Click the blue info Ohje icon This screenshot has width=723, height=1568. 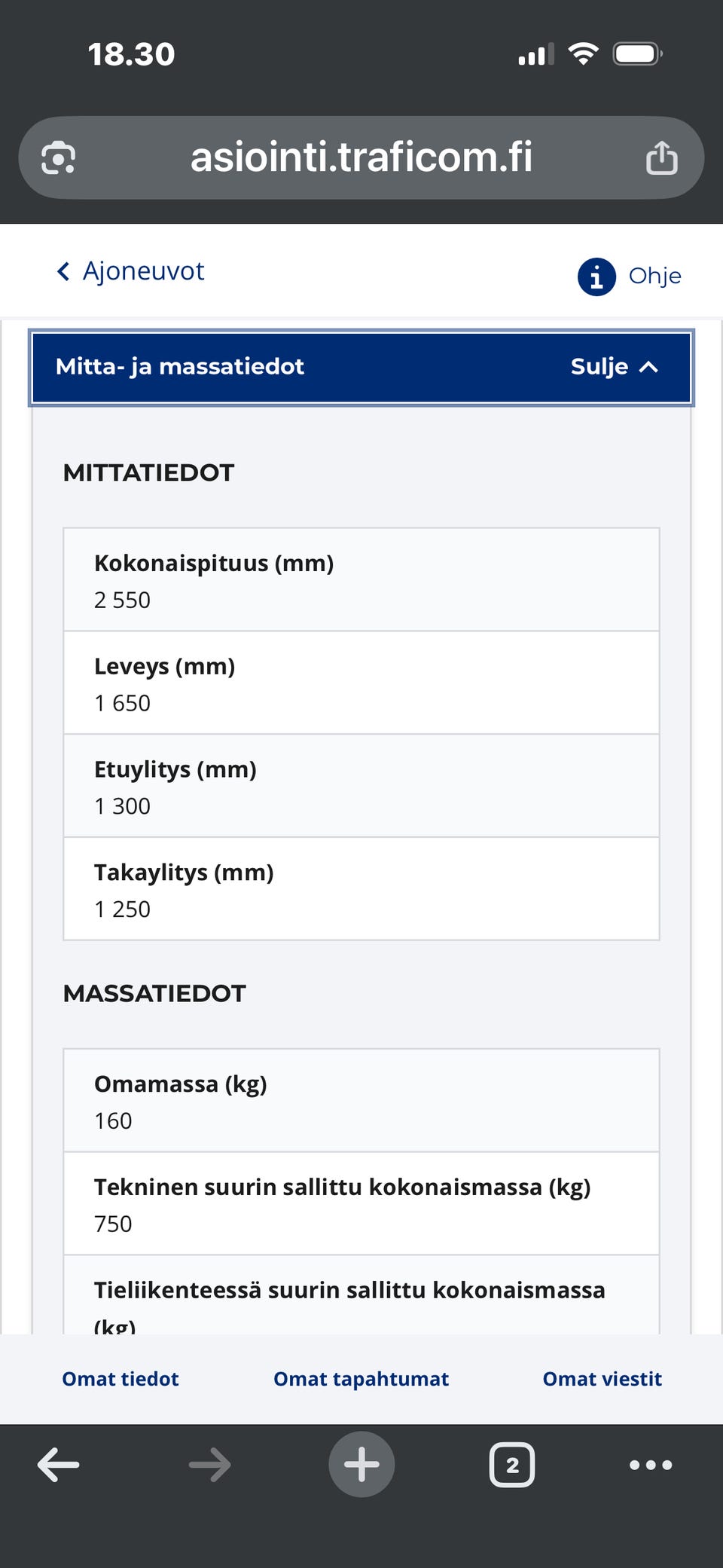[x=596, y=277]
